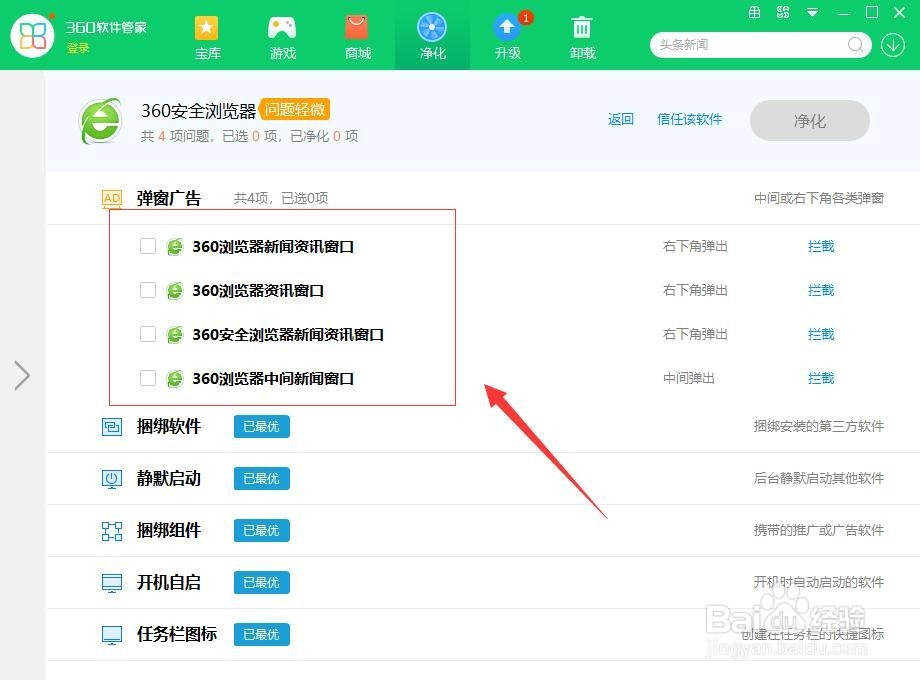Screen dimensions: 920x680
Task: Click the AD 弹窗广告 section icon
Action: tap(112, 198)
